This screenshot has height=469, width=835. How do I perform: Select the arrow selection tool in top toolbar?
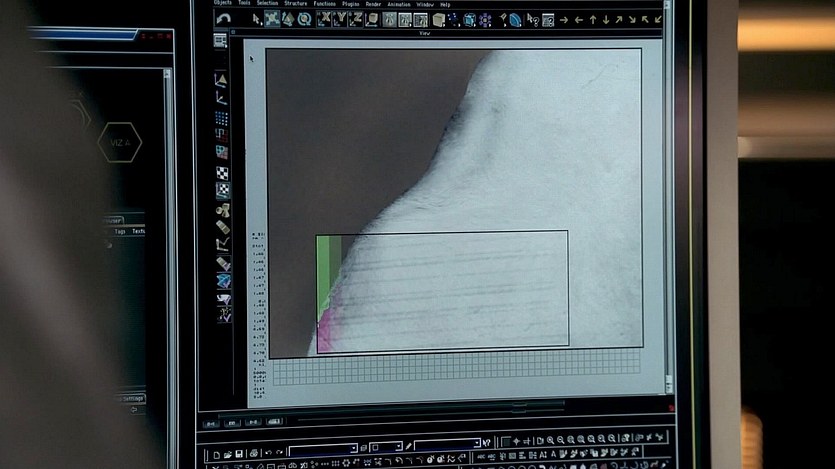click(256, 20)
